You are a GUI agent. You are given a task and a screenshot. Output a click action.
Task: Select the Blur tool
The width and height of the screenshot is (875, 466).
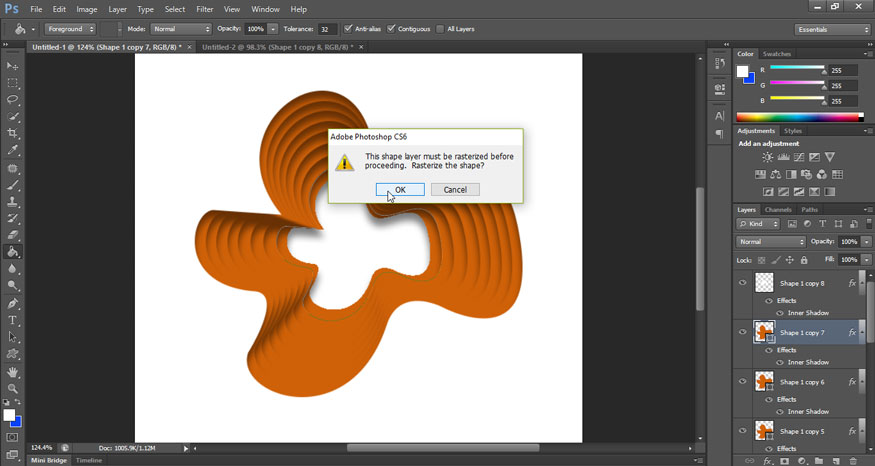point(12,268)
